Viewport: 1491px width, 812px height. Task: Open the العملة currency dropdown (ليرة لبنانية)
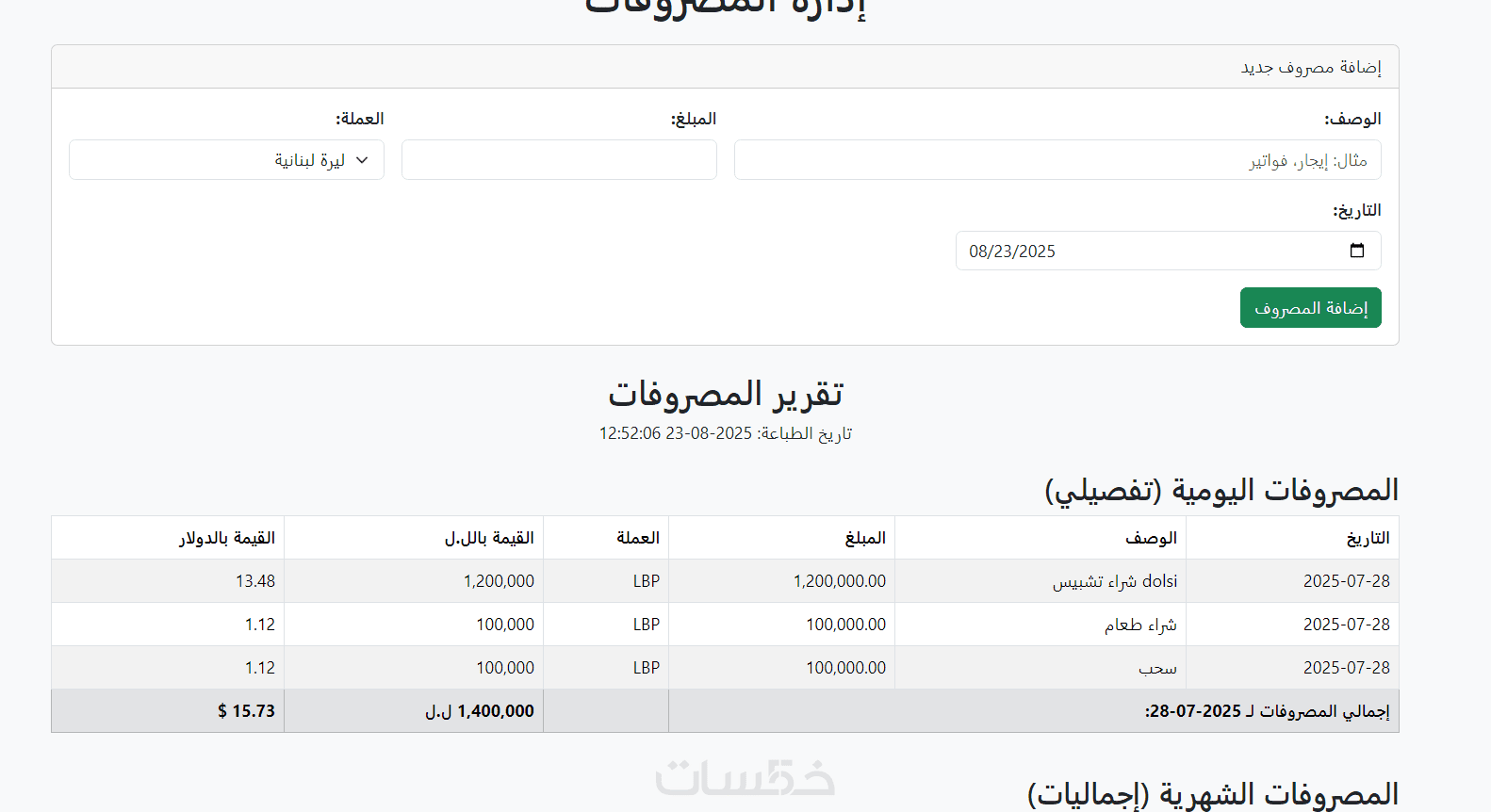click(x=226, y=160)
